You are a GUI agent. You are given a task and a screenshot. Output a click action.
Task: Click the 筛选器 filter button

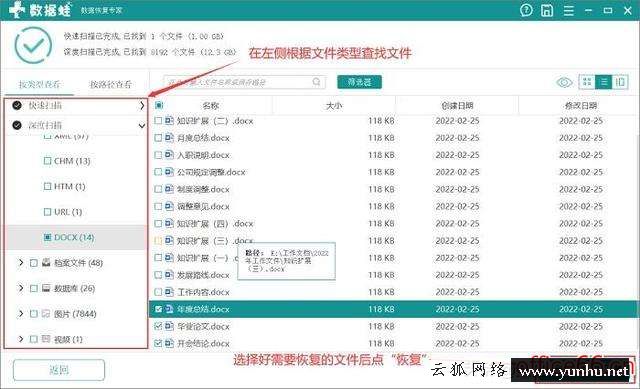point(360,82)
